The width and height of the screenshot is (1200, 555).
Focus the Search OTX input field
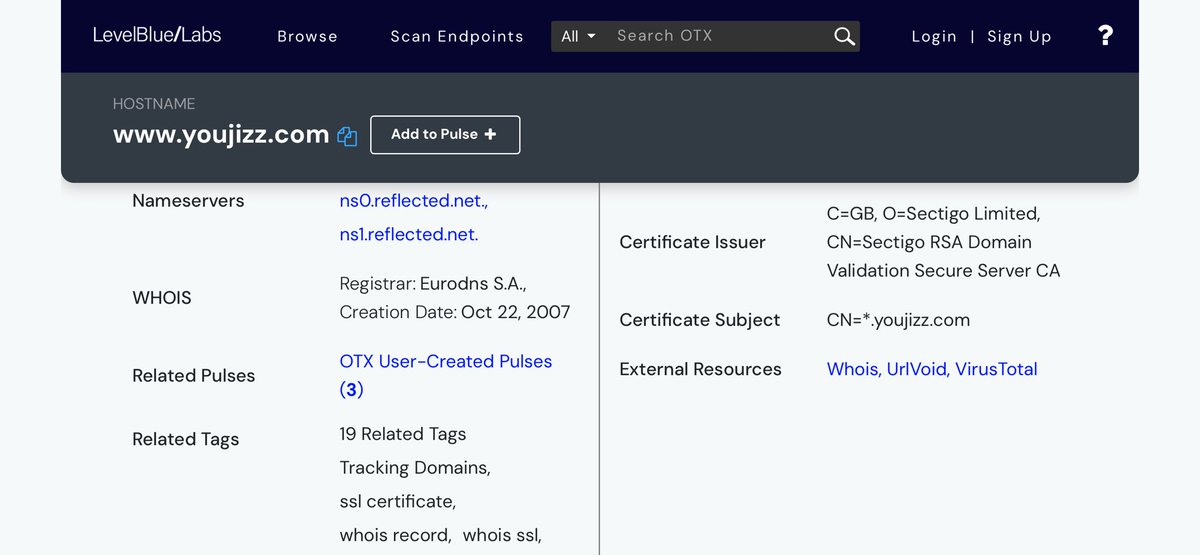(x=720, y=36)
